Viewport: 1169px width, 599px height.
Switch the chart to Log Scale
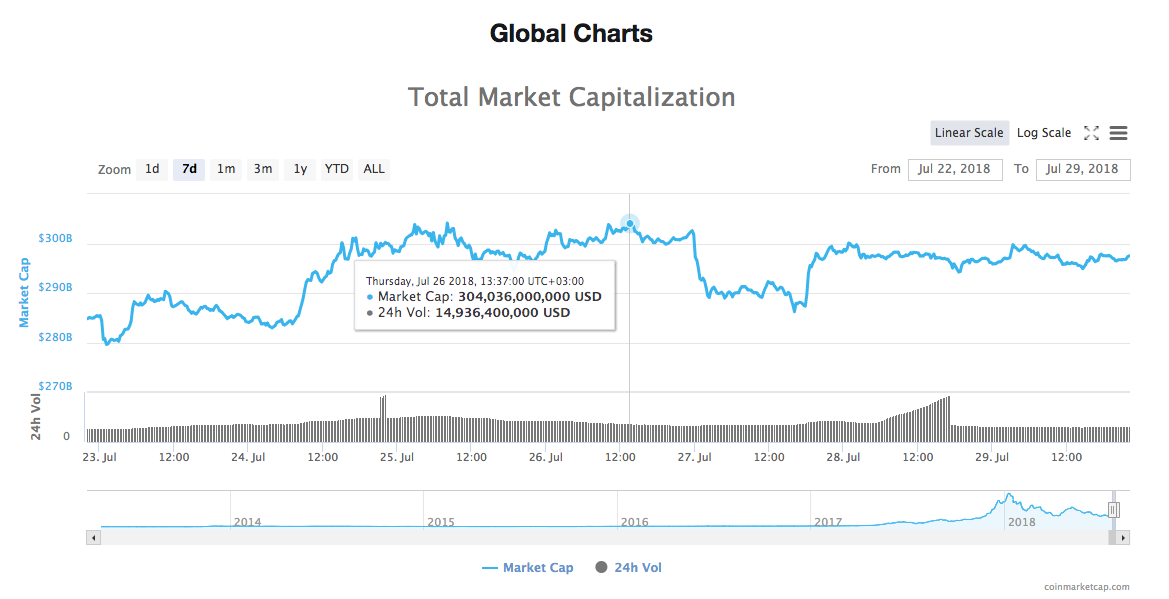pyautogui.click(x=1044, y=132)
